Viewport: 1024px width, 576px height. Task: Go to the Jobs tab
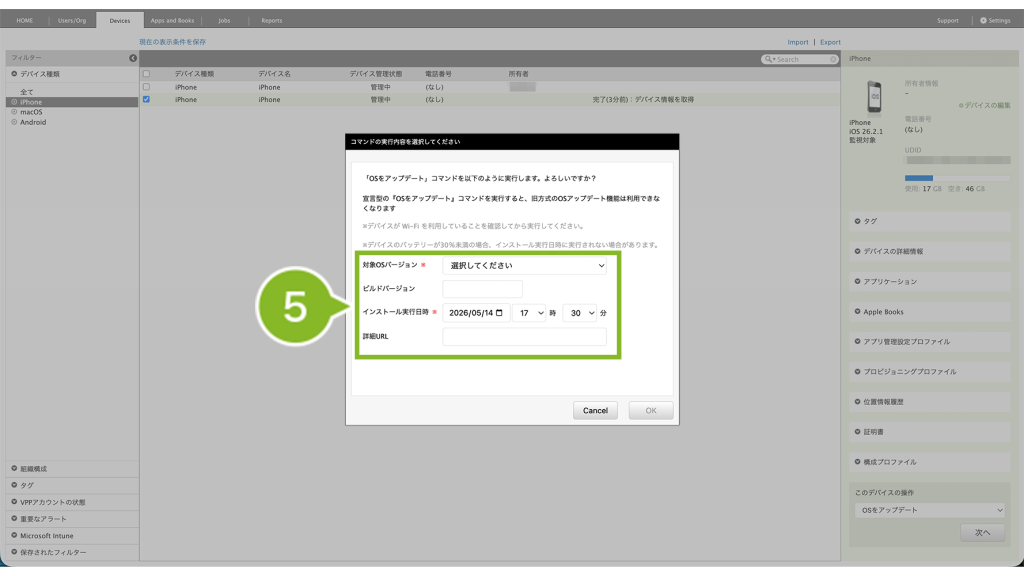(x=224, y=20)
